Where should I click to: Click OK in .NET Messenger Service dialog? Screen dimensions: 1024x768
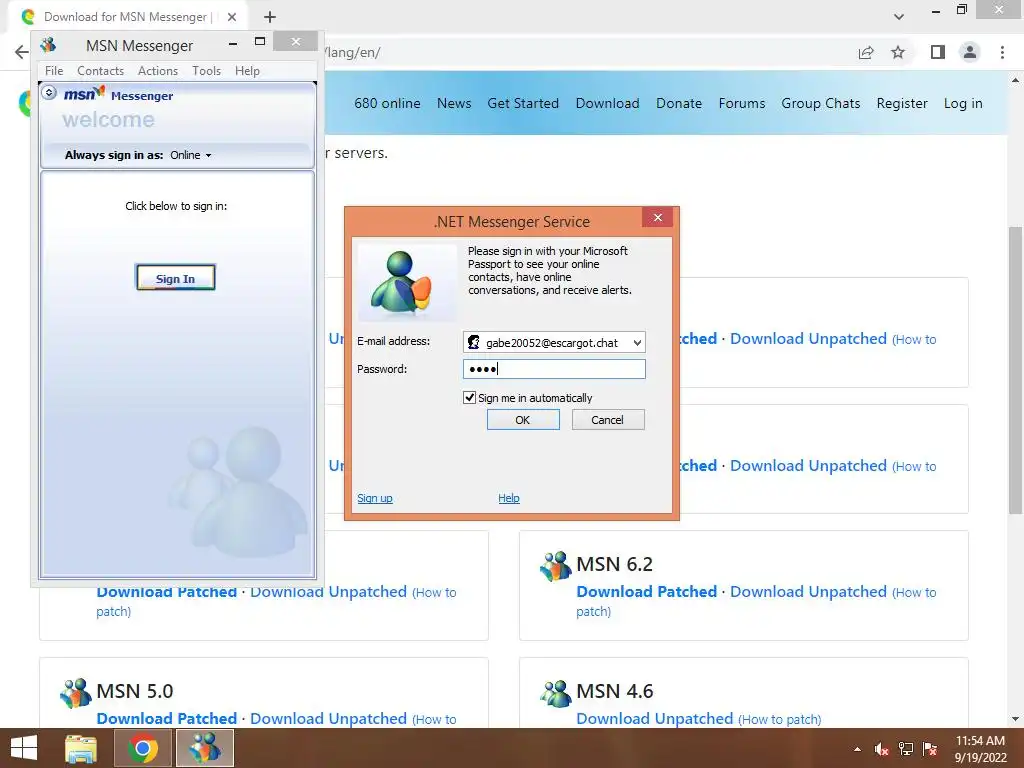[523, 420]
